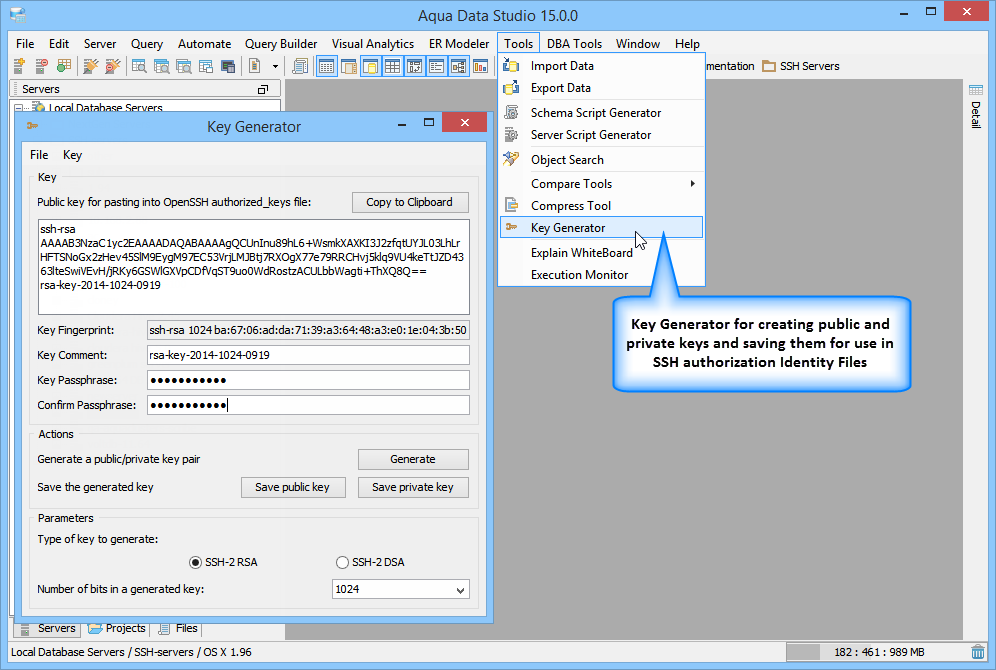Click the single table magnifier toolbar icon
The image size is (996, 670).
(139, 65)
